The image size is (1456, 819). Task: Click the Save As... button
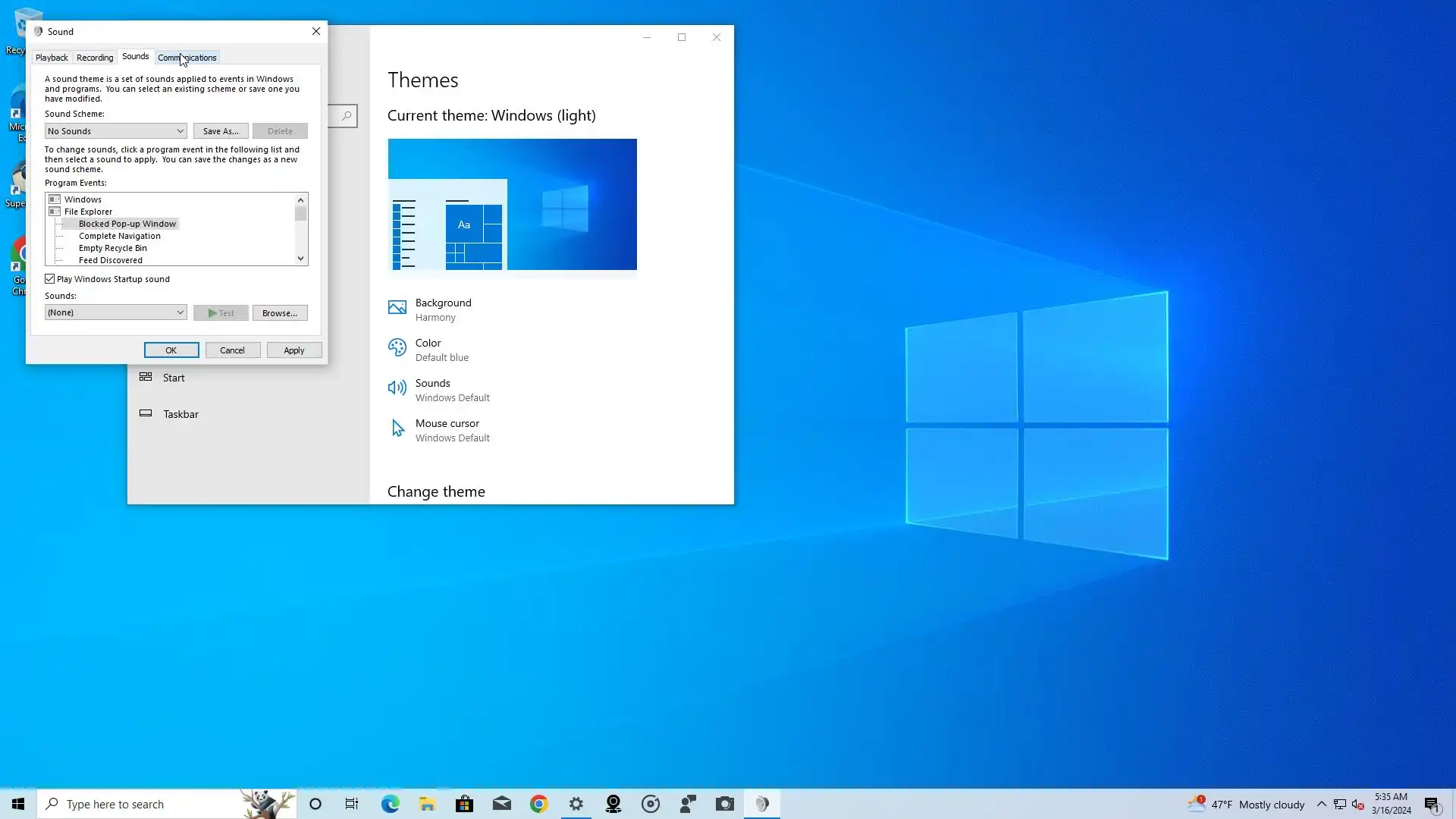[x=221, y=131]
